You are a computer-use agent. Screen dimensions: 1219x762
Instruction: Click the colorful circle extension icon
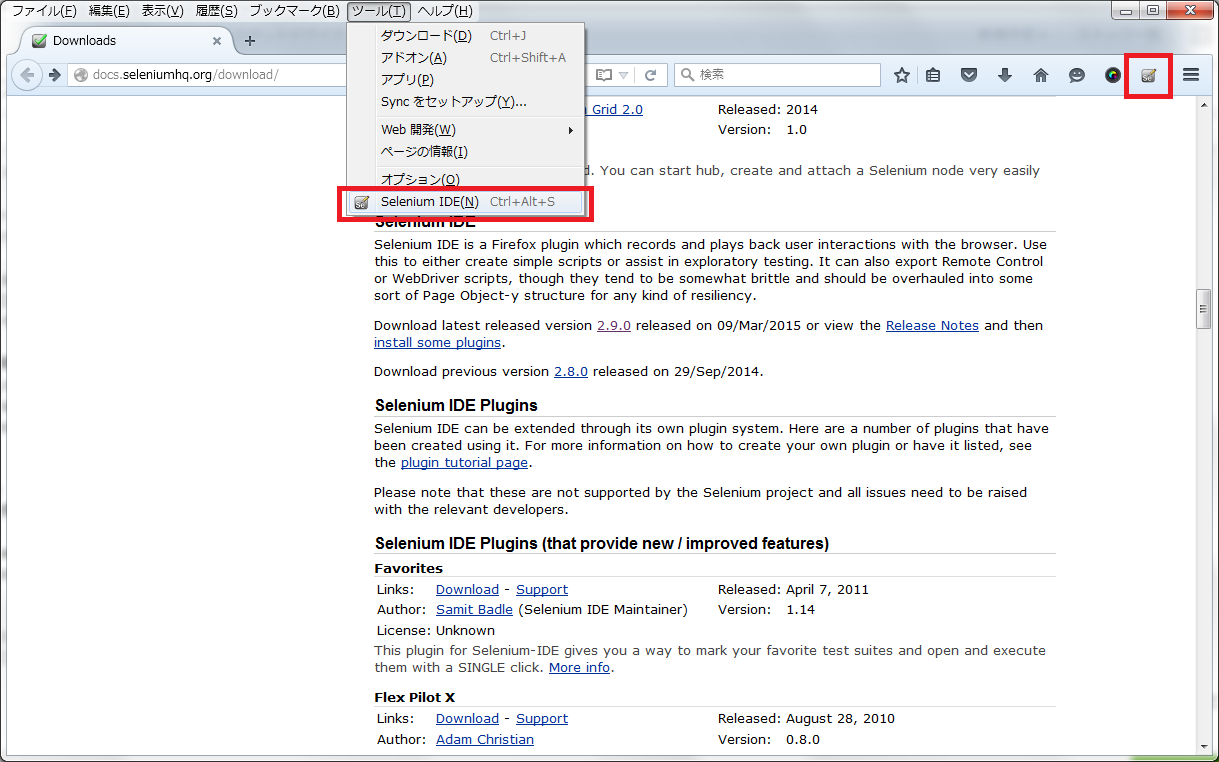1113,75
